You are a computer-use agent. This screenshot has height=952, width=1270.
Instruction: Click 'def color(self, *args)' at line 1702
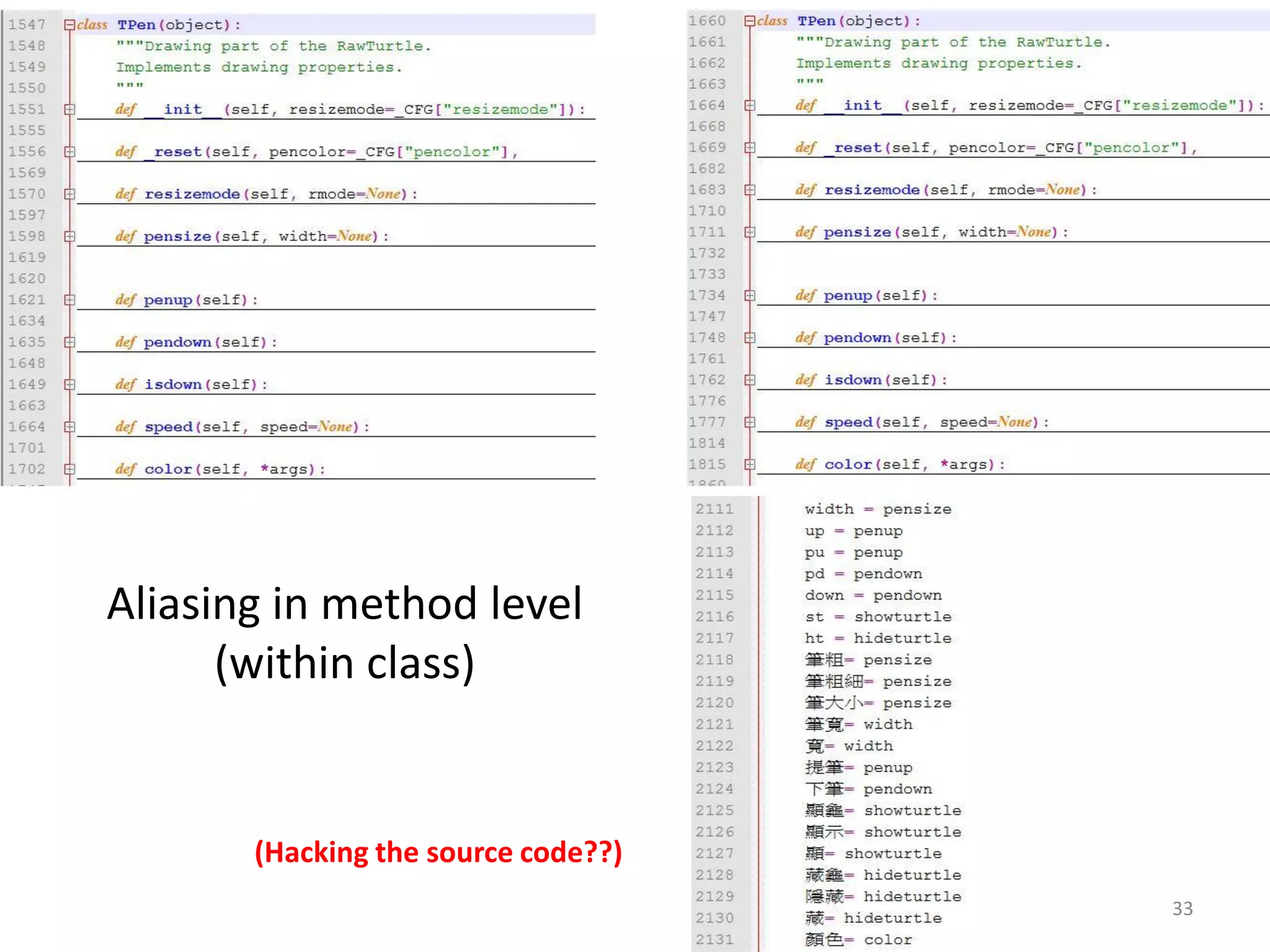click(x=220, y=469)
